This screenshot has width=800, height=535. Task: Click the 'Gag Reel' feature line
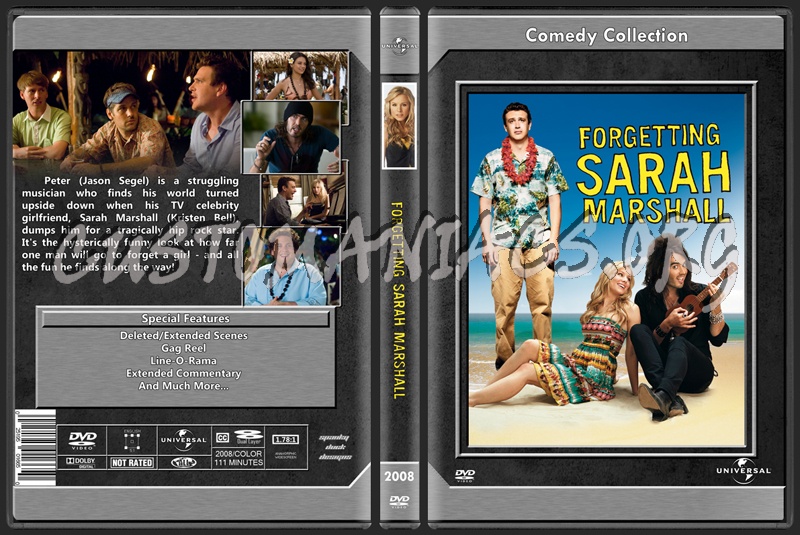click(x=184, y=348)
